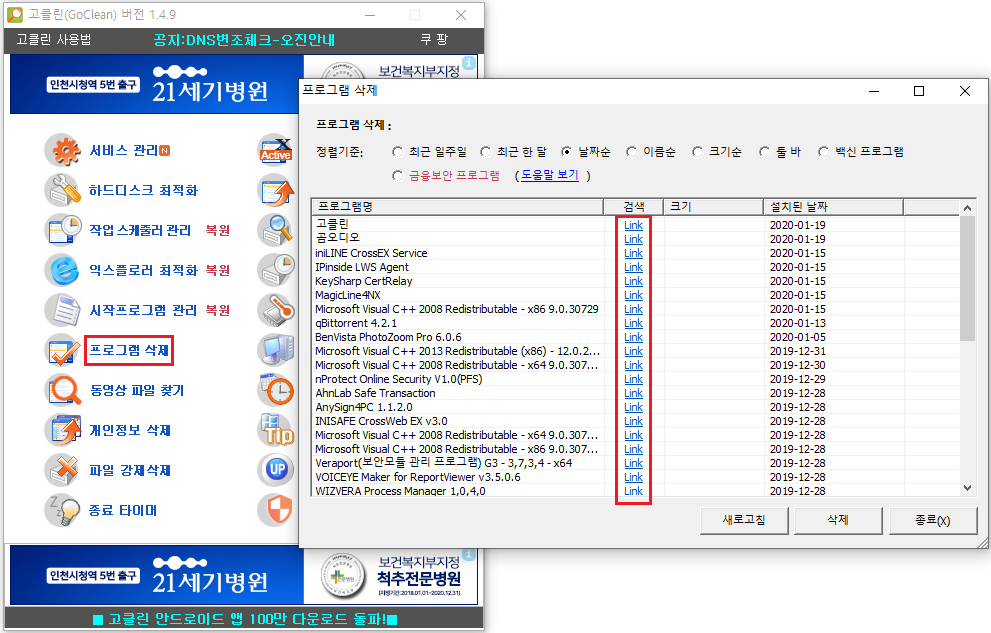The height and width of the screenshot is (633, 991).
Task: Open the service management gear icon
Action: tap(63, 150)
